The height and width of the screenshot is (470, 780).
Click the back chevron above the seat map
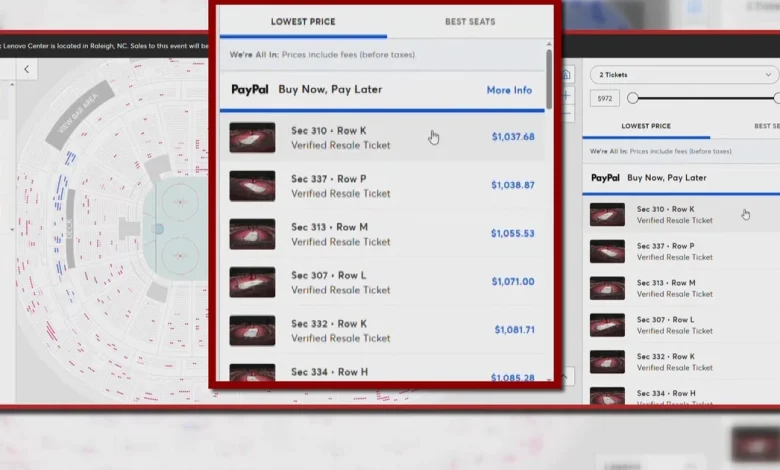tap(26, 69)
